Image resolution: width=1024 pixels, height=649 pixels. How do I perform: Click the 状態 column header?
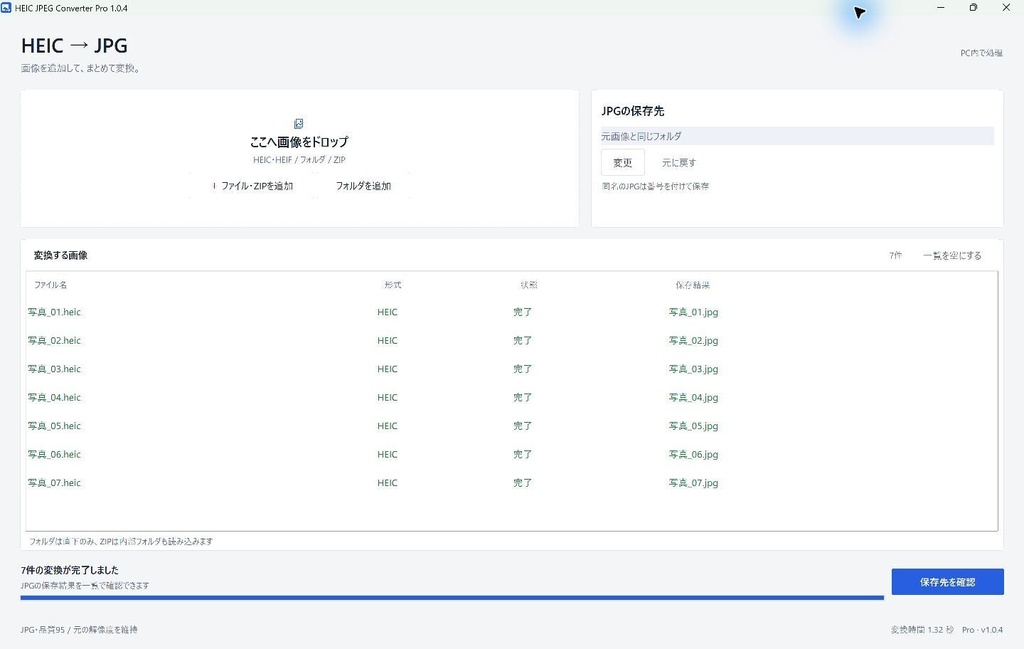(528, 285)
